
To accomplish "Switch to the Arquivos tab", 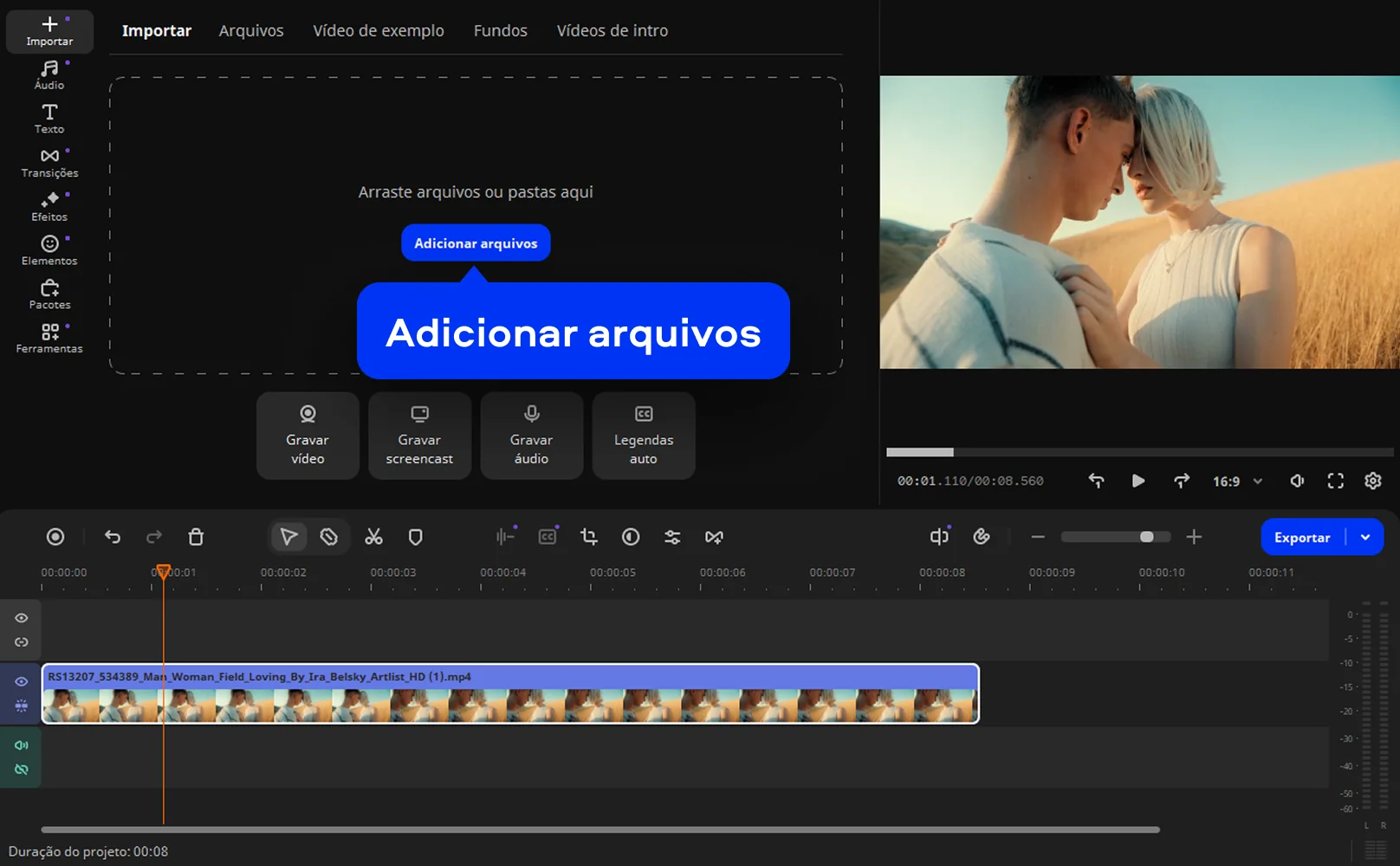I will (251, 30).
